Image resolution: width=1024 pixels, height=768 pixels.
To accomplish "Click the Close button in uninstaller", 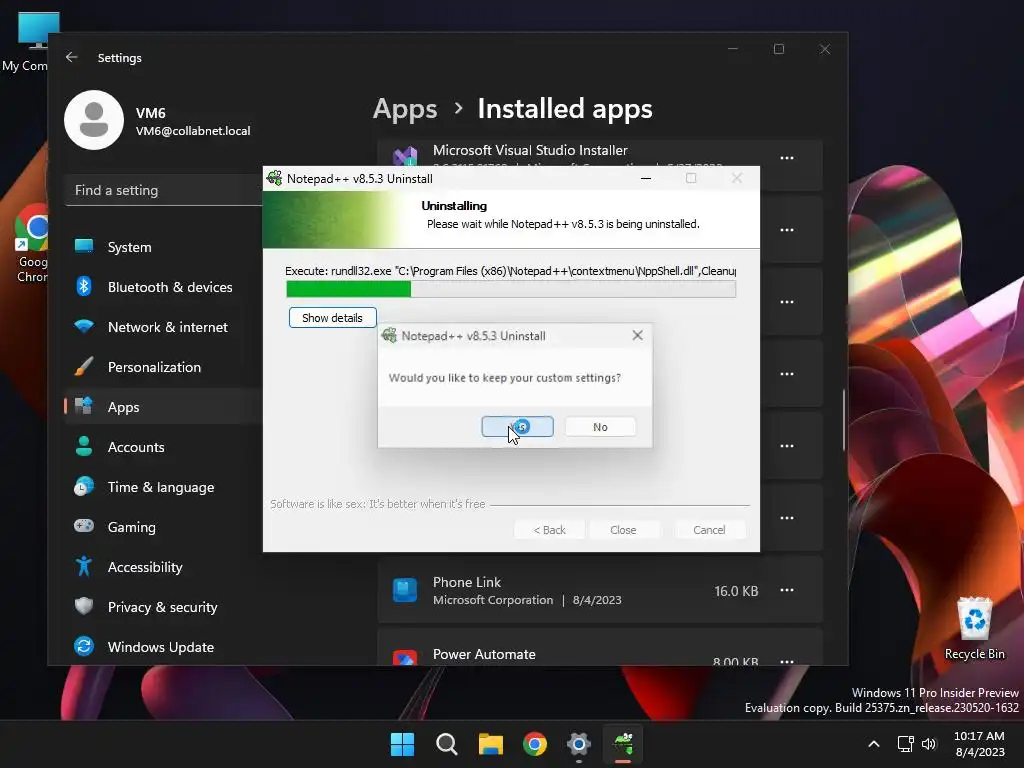I will tap(623, 530).
